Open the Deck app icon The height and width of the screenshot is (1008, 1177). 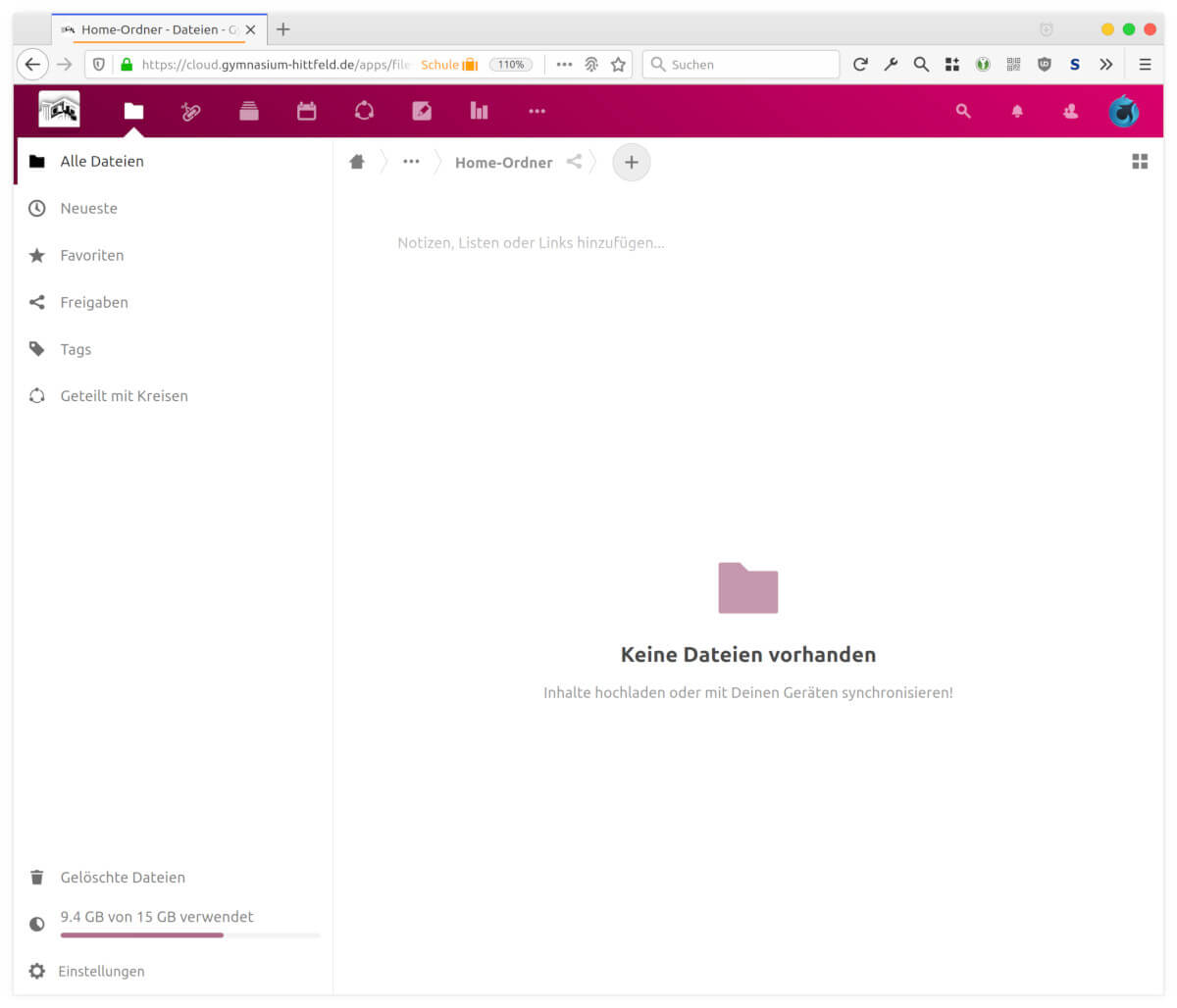(249, 111)
